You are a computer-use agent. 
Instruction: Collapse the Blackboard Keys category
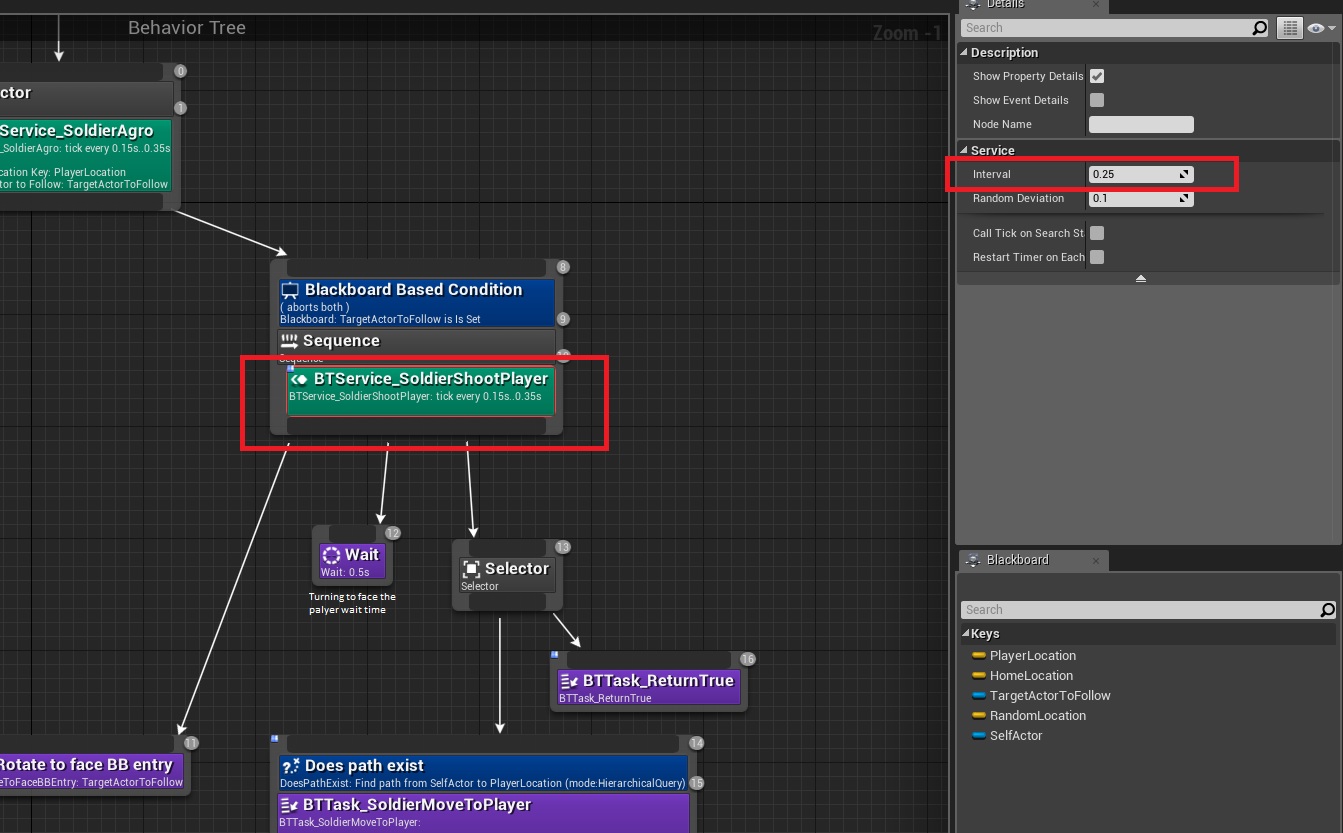(x=966, y=634)
